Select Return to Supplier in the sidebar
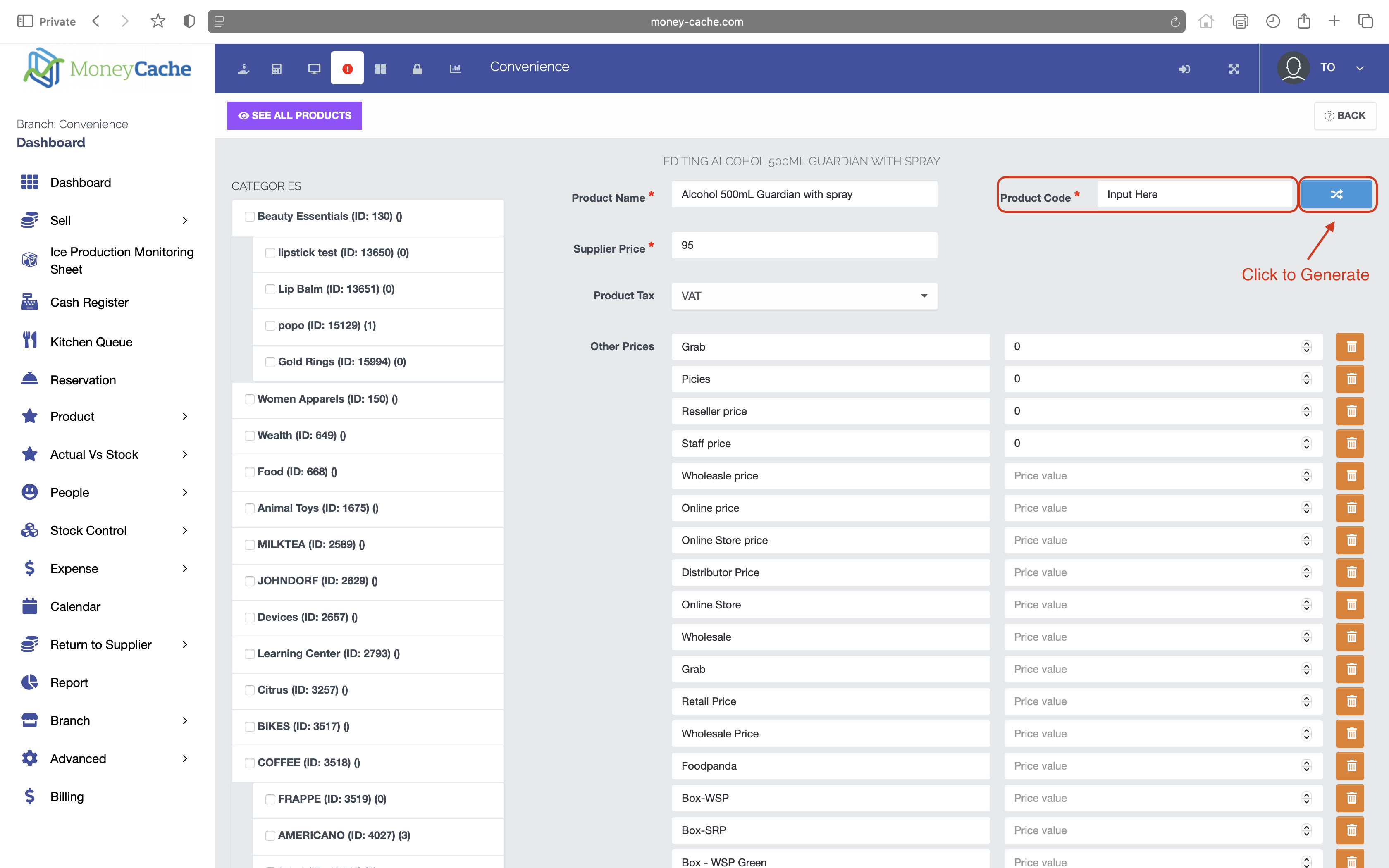This screenshot has width=1389, height=868. tap(101, 644)
